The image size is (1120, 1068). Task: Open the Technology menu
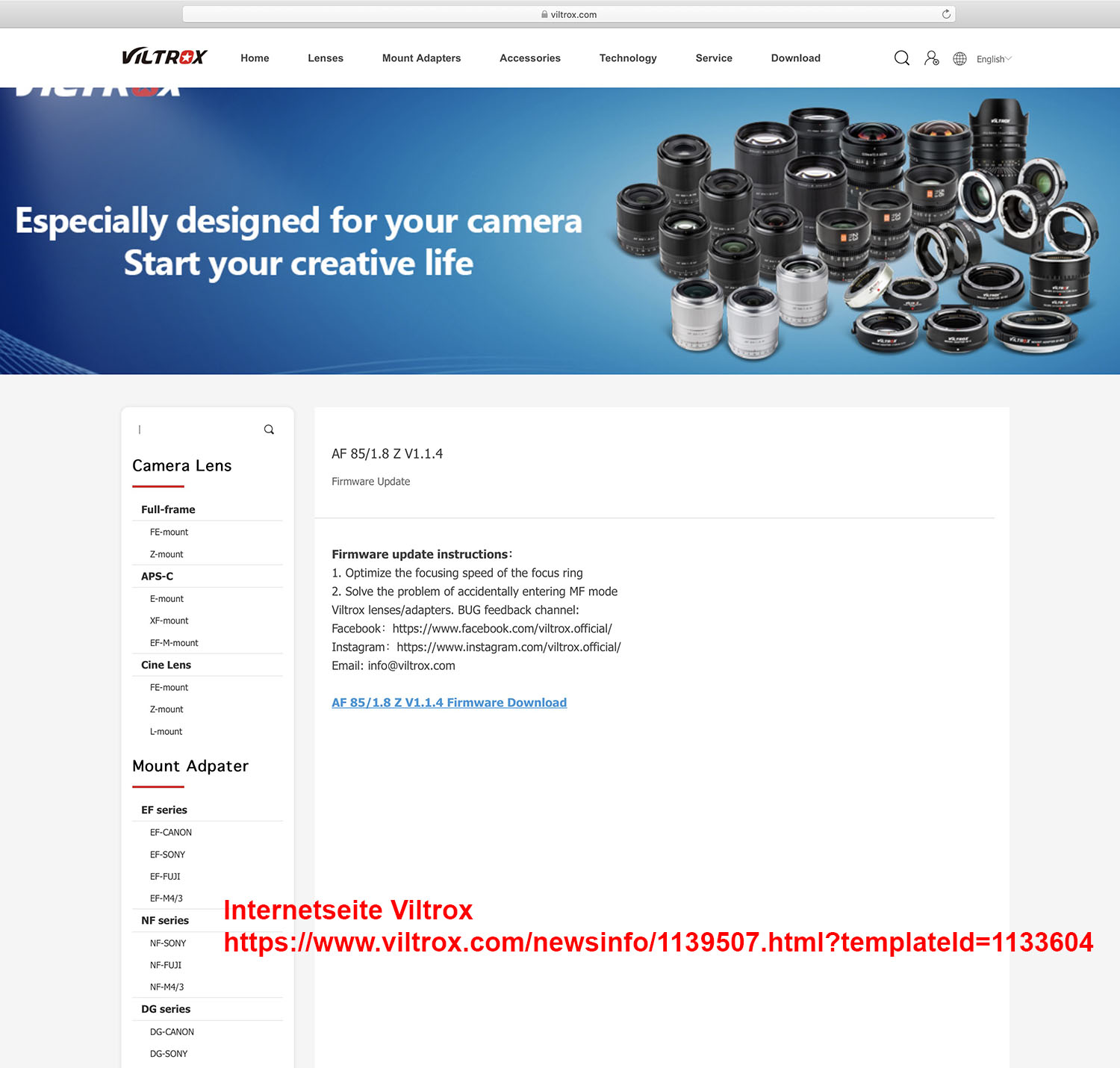[628, 58]
